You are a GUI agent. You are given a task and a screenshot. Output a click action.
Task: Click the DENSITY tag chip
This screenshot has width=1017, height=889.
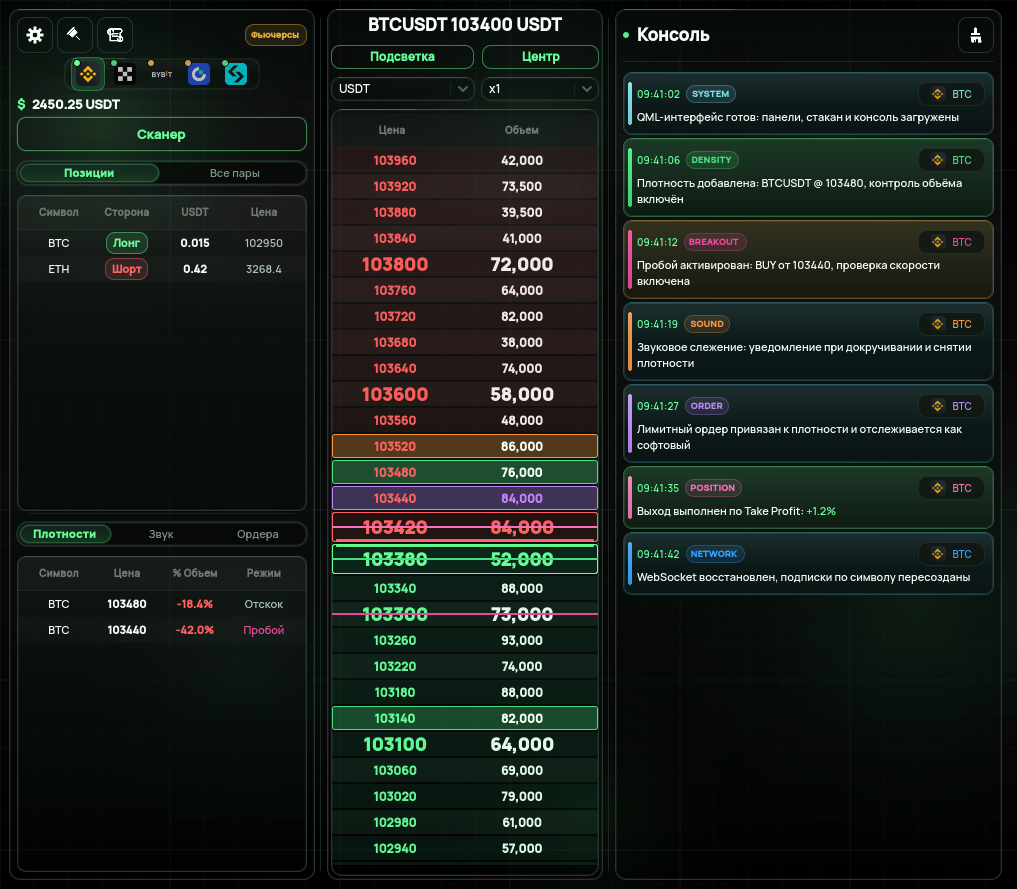(711, 160)
